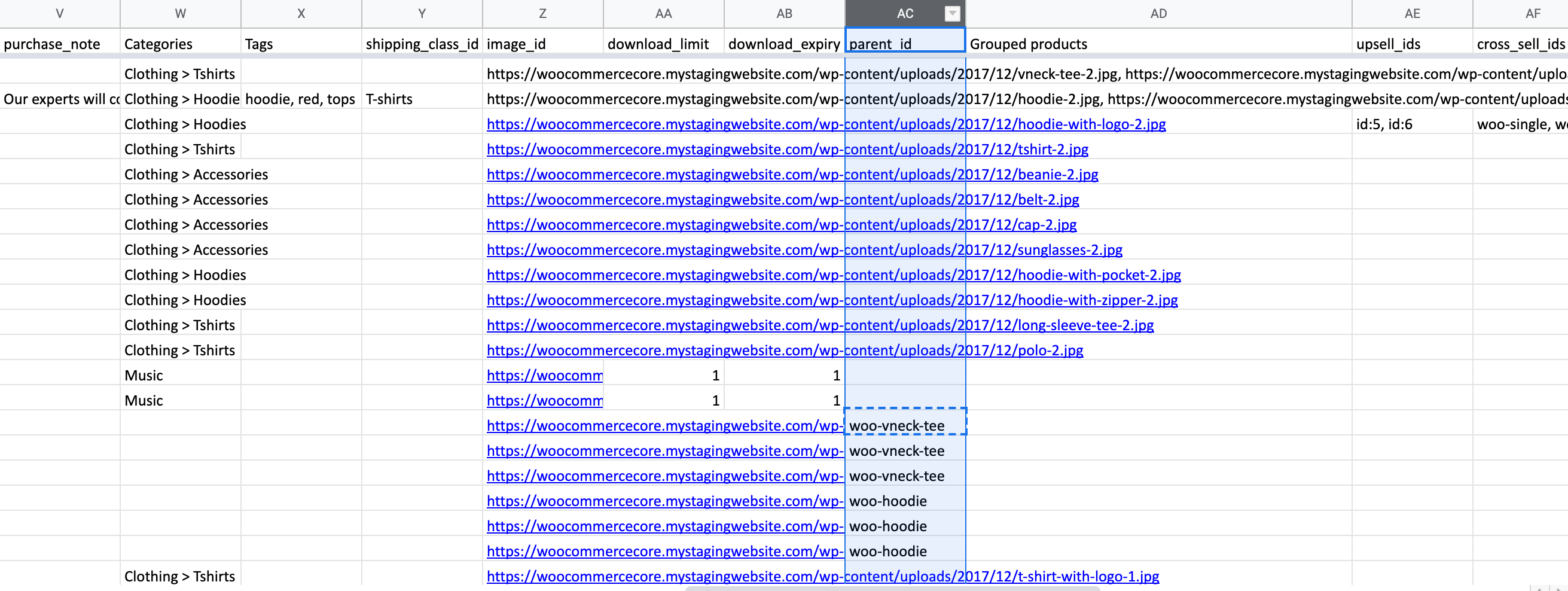Select column Z header
Image resolution: width=1568 pixels, height=591 pixels.
tap(542, 13)
